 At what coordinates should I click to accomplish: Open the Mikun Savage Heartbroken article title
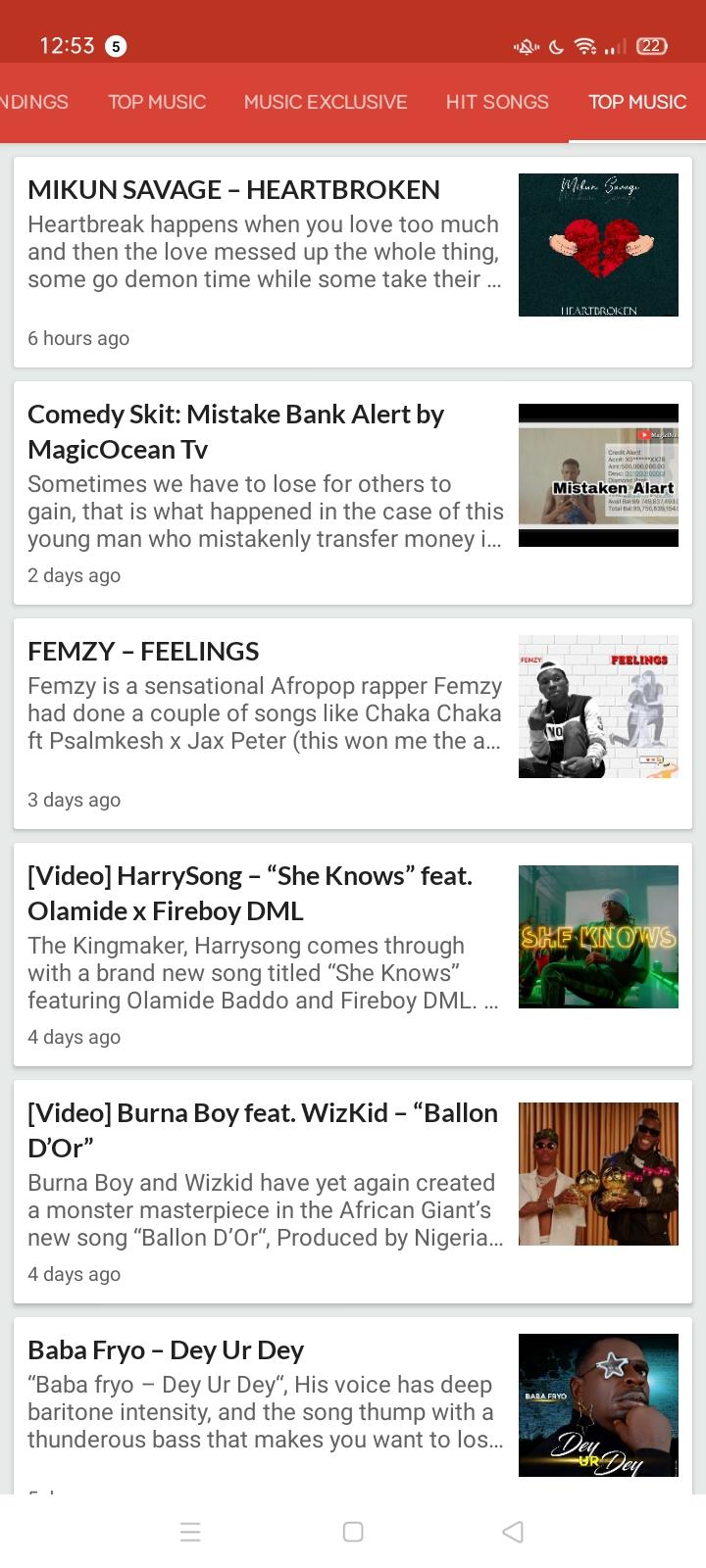point(233,189)
